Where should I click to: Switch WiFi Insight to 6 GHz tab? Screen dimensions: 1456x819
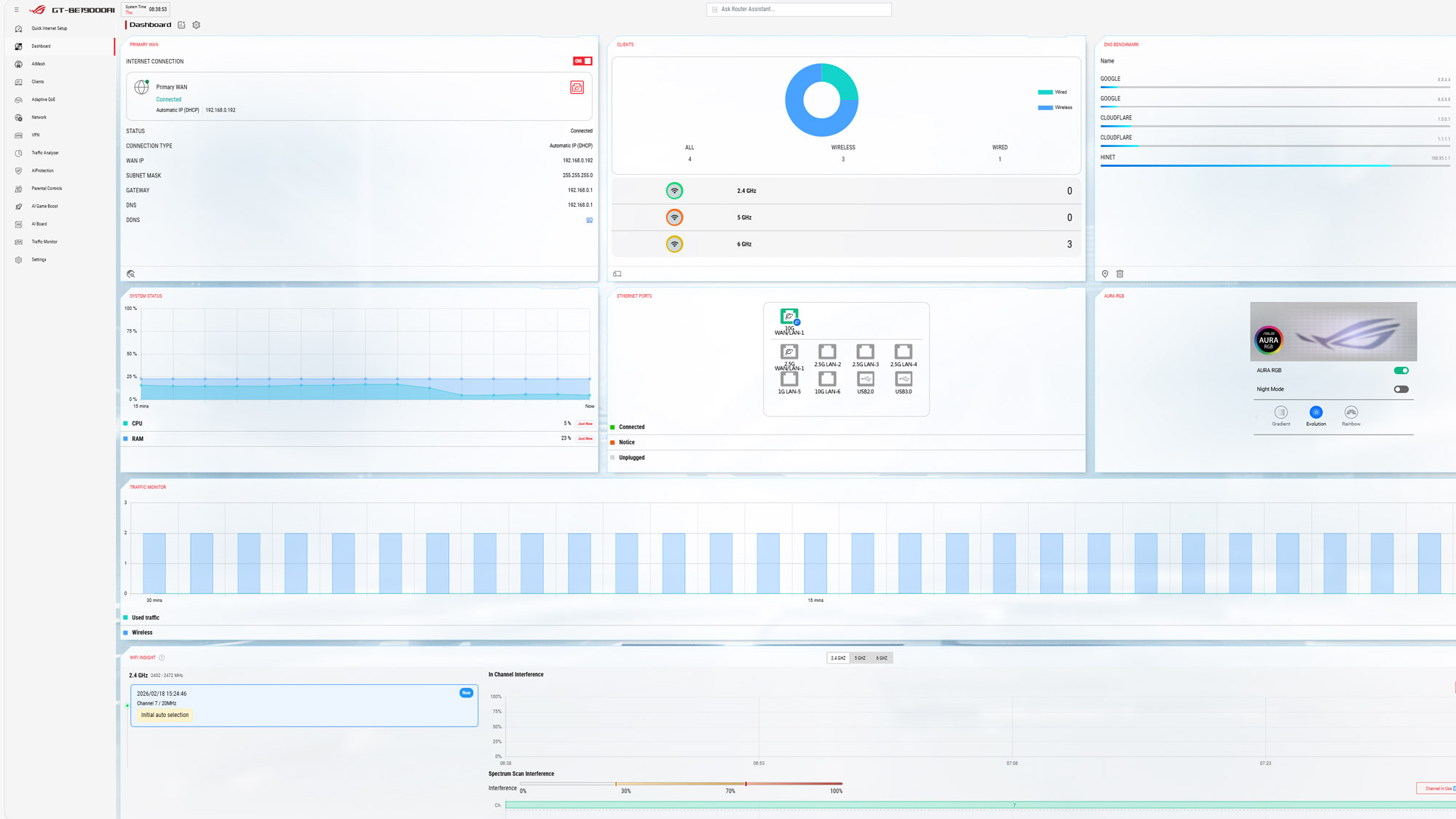coord(882,658)
